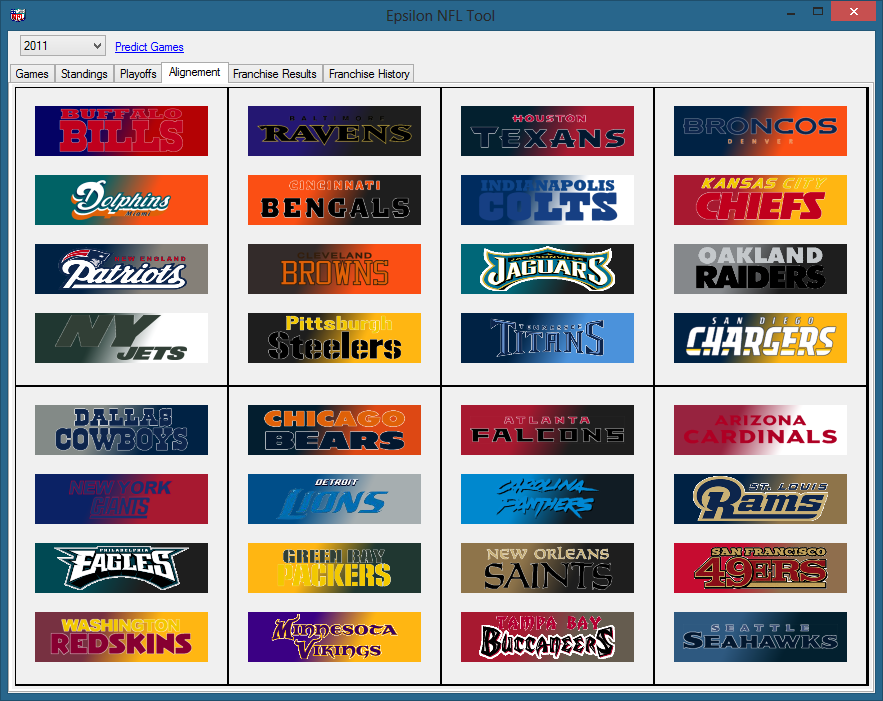
Task: Follow the Predict Games link
Action: (149, 47)
